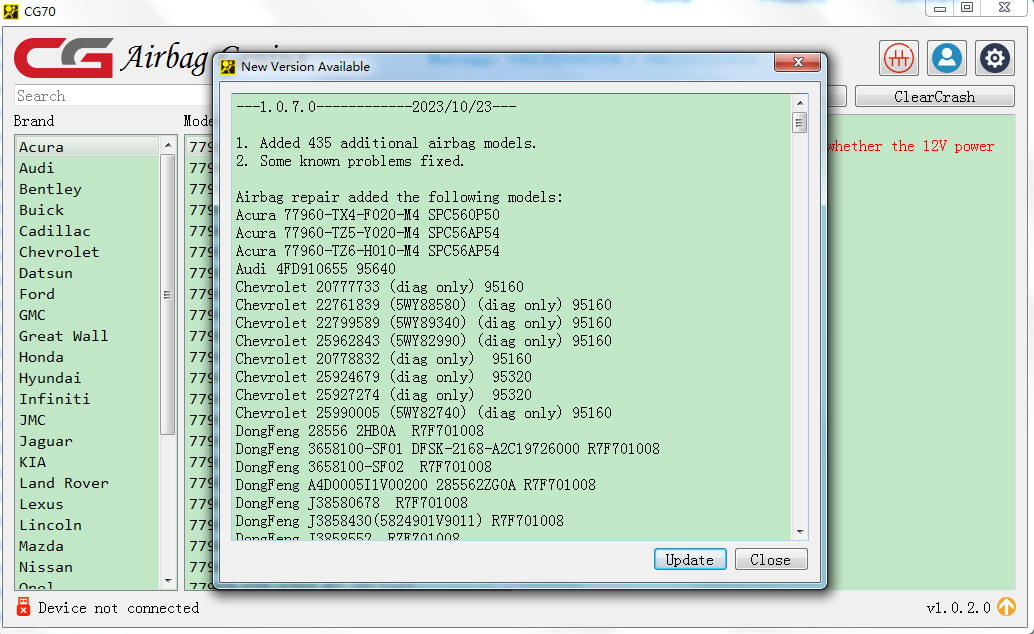Select Acura in the Brand list
Viewport: 1034px width, 634px height.
[87, 146]
